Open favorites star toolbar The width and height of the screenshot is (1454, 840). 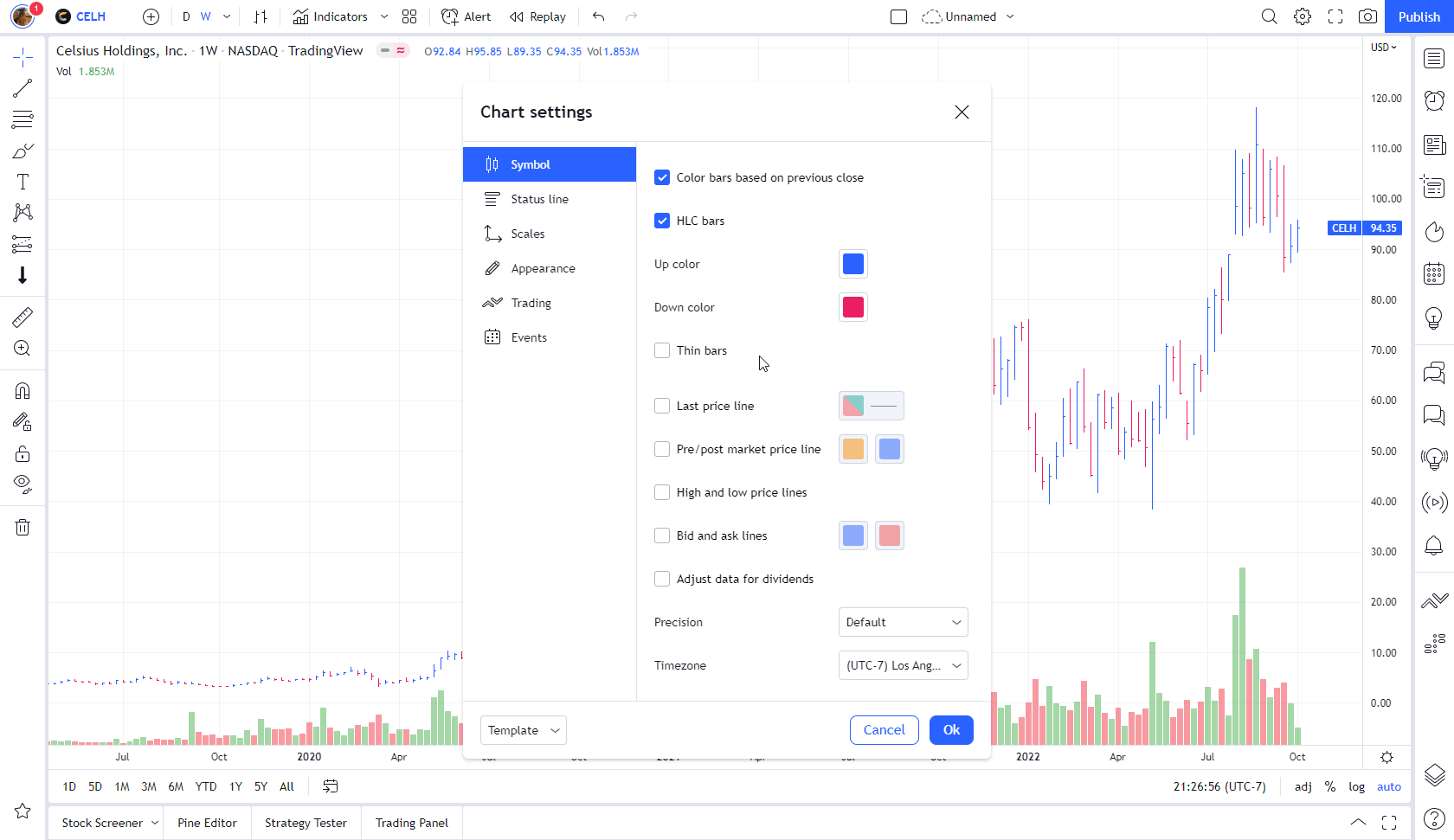23,811
